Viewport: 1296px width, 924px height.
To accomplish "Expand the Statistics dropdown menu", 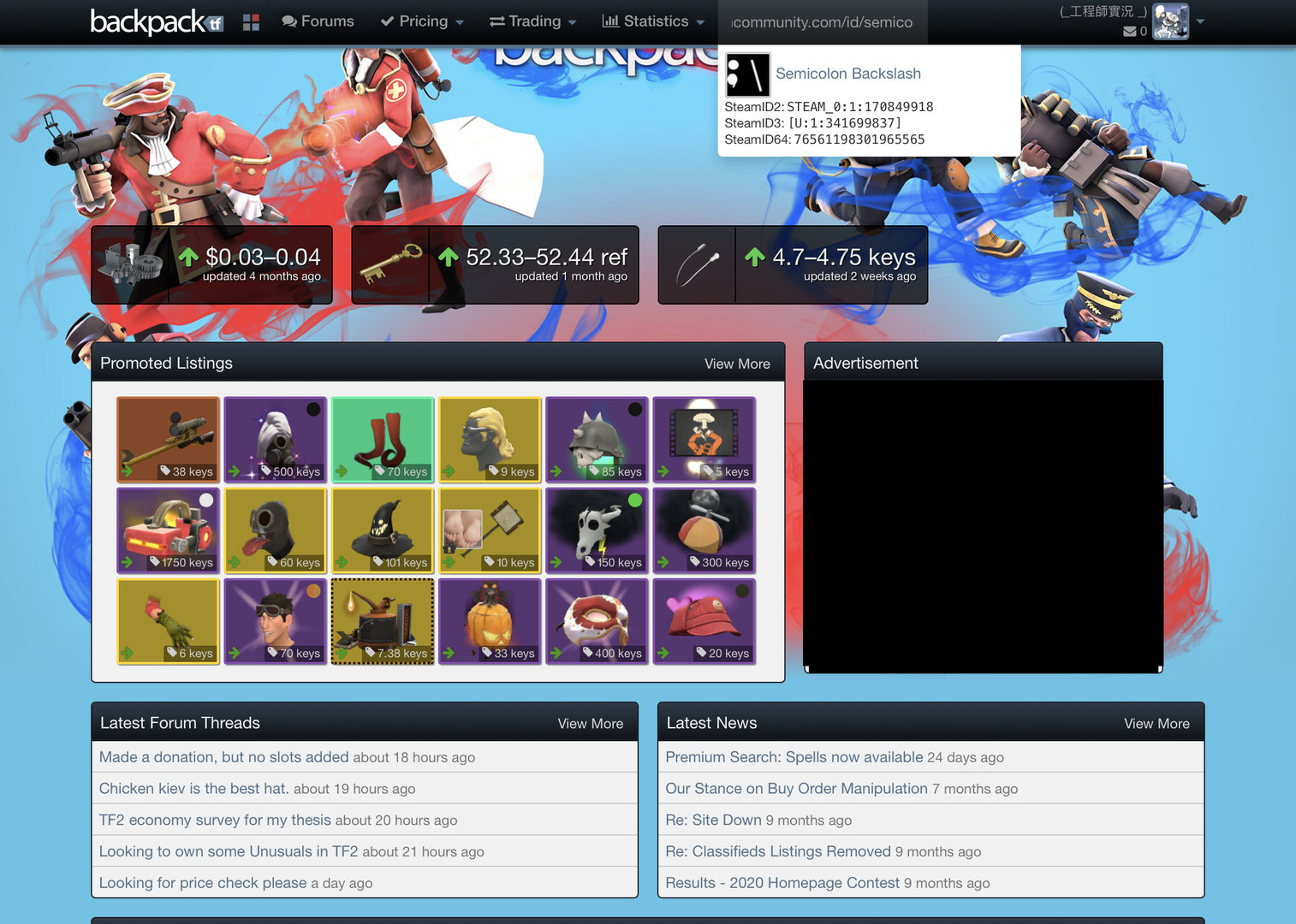I will 653,21.
